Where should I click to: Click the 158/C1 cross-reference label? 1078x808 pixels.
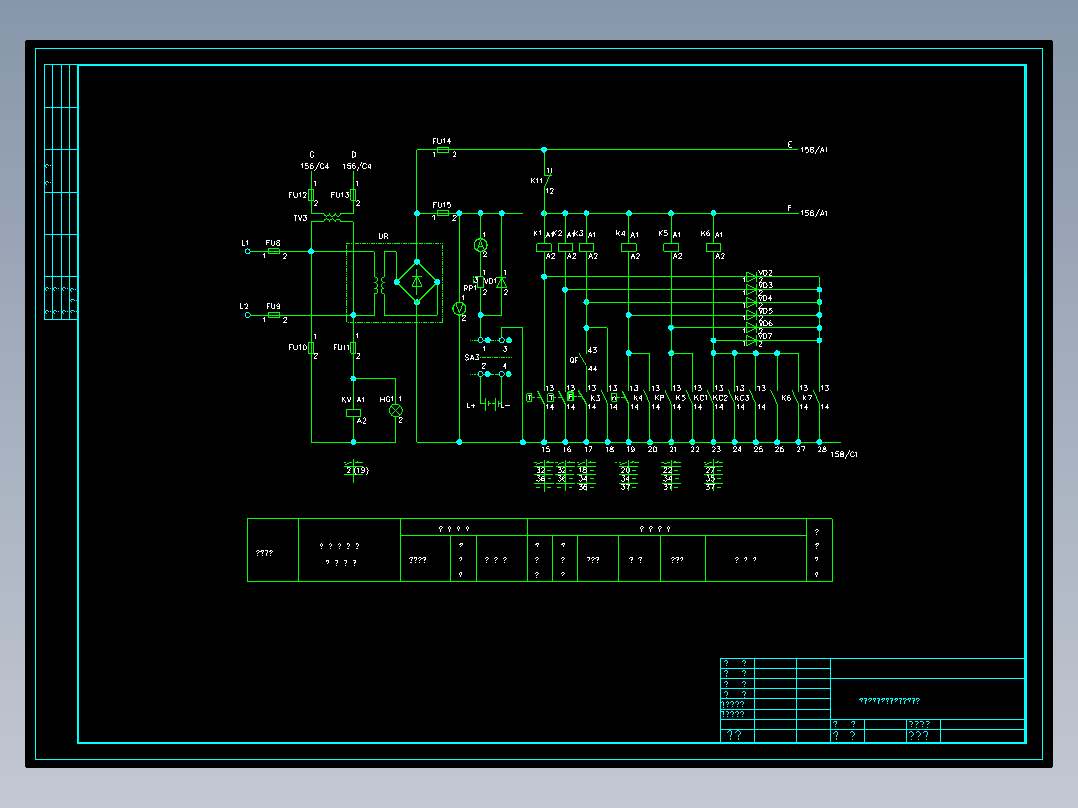click(844, 454)
